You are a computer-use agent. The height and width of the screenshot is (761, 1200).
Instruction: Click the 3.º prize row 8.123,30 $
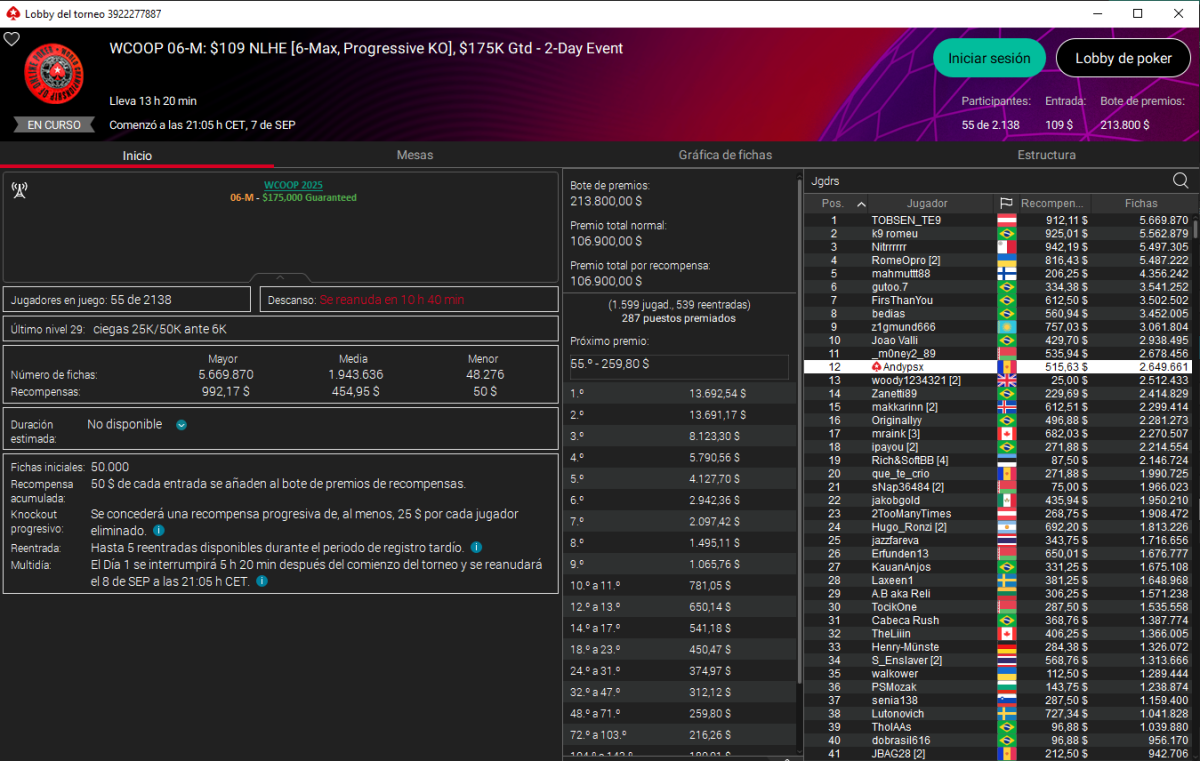[x=680, y=436]
